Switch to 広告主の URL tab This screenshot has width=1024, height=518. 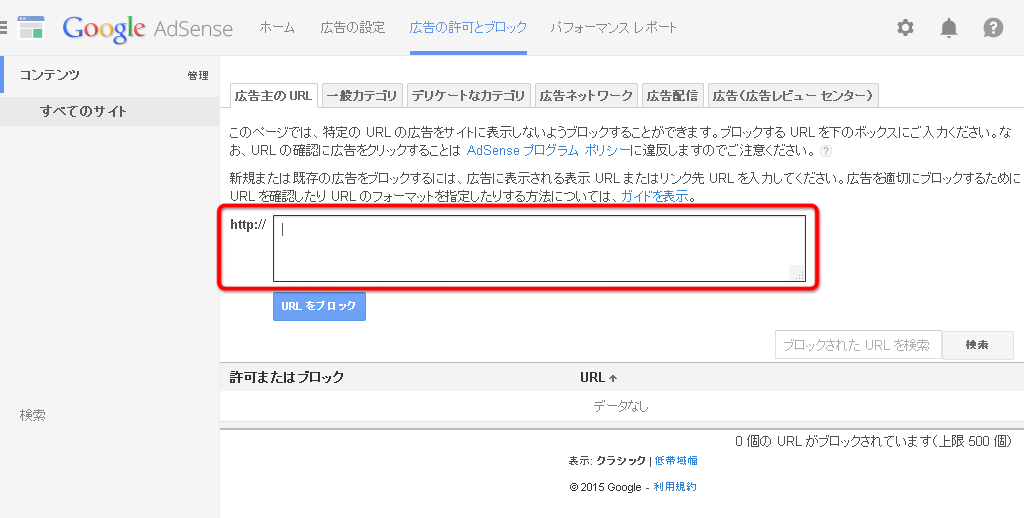click(273, 95)
